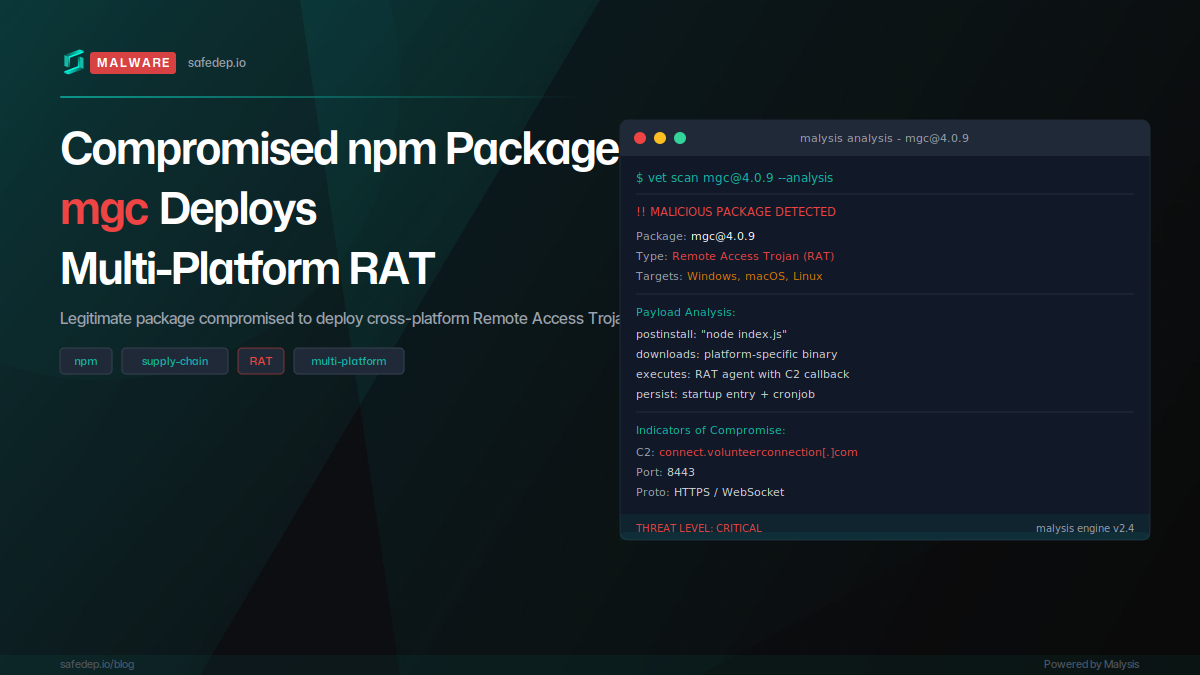Toggle the RAT tag filter
This screenshot has width=1200, height=675.
[x=260, y=361]
